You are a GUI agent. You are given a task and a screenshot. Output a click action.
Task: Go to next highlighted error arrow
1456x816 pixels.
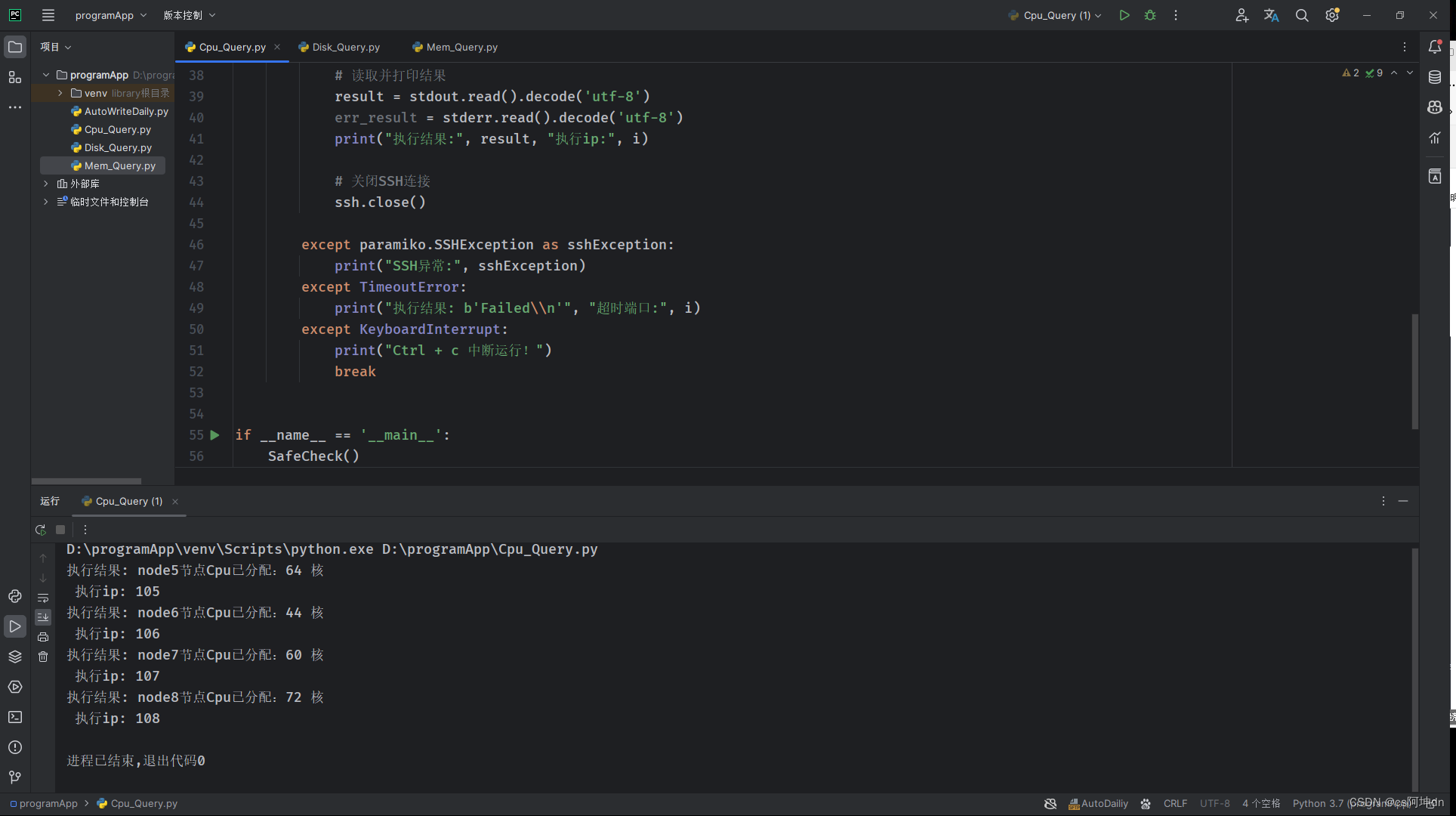click(1409, 73)
